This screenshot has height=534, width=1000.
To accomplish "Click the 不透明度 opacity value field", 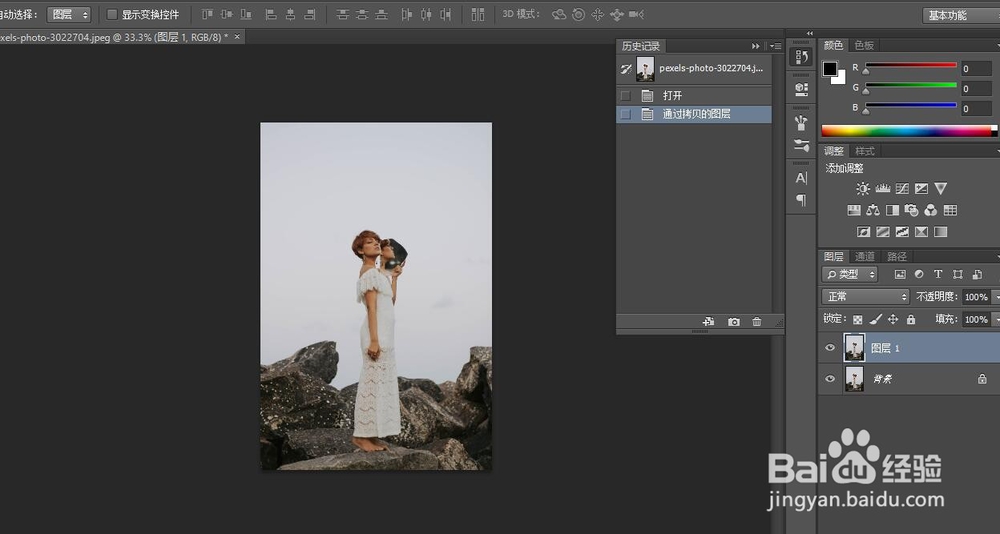I will tap(975, 297).
